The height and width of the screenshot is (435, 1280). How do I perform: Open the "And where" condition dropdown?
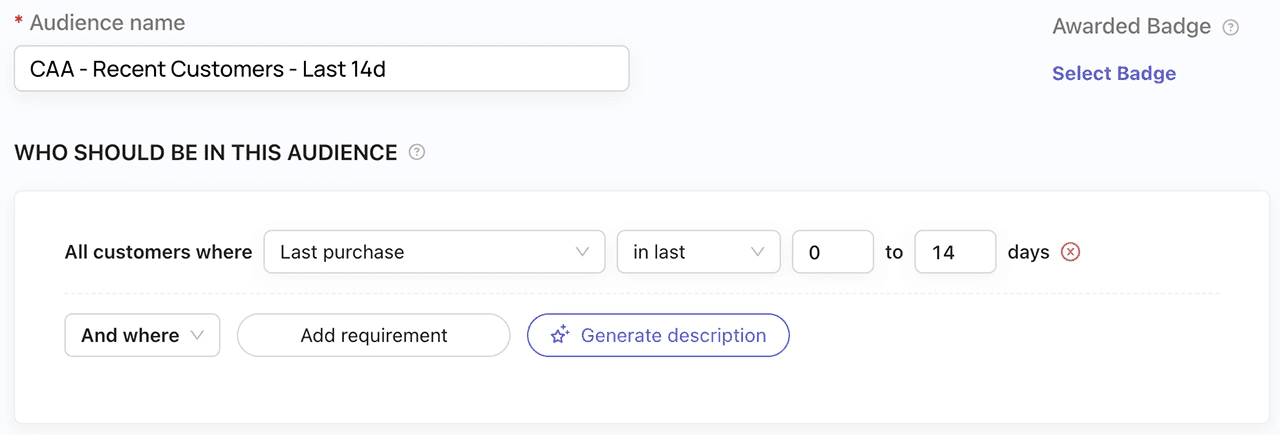[142, 336]
